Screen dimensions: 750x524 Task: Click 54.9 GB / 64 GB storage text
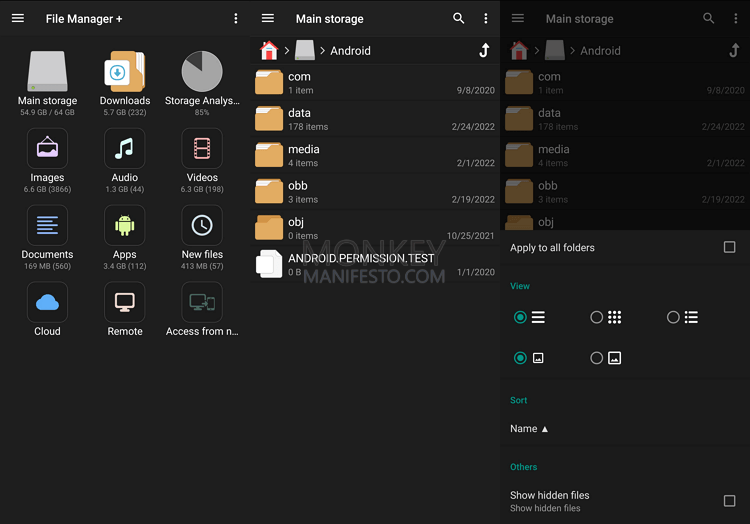(x=47, y=112)
